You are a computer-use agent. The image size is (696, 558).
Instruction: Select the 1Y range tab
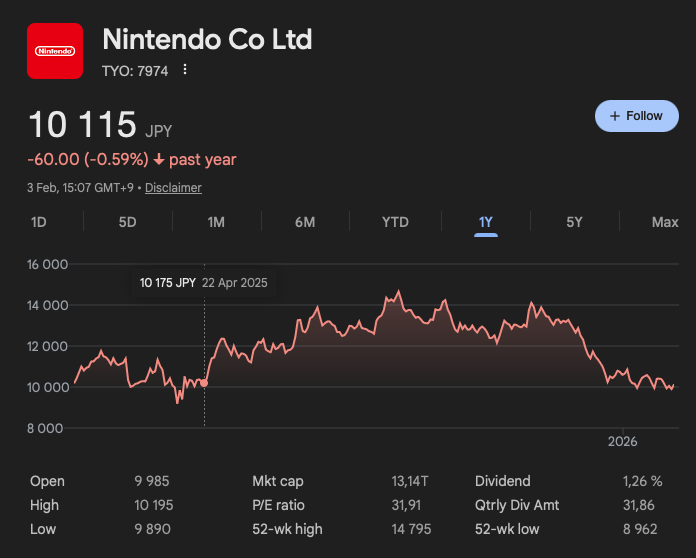tap(486, 222)
